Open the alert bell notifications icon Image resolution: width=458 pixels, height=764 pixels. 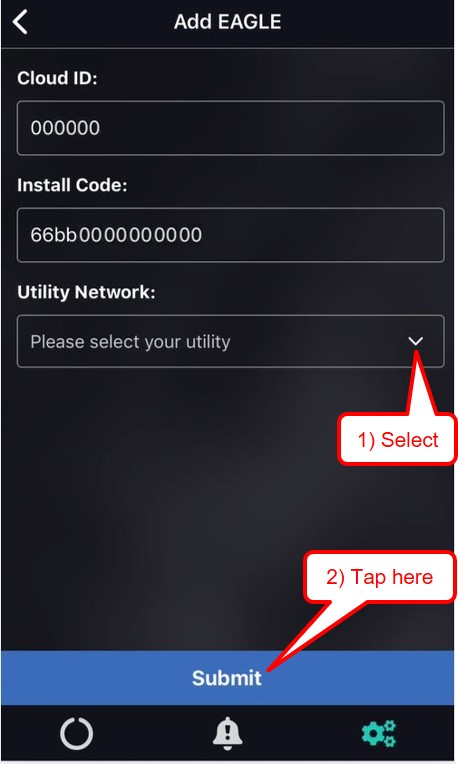click(x=227, y=733)
